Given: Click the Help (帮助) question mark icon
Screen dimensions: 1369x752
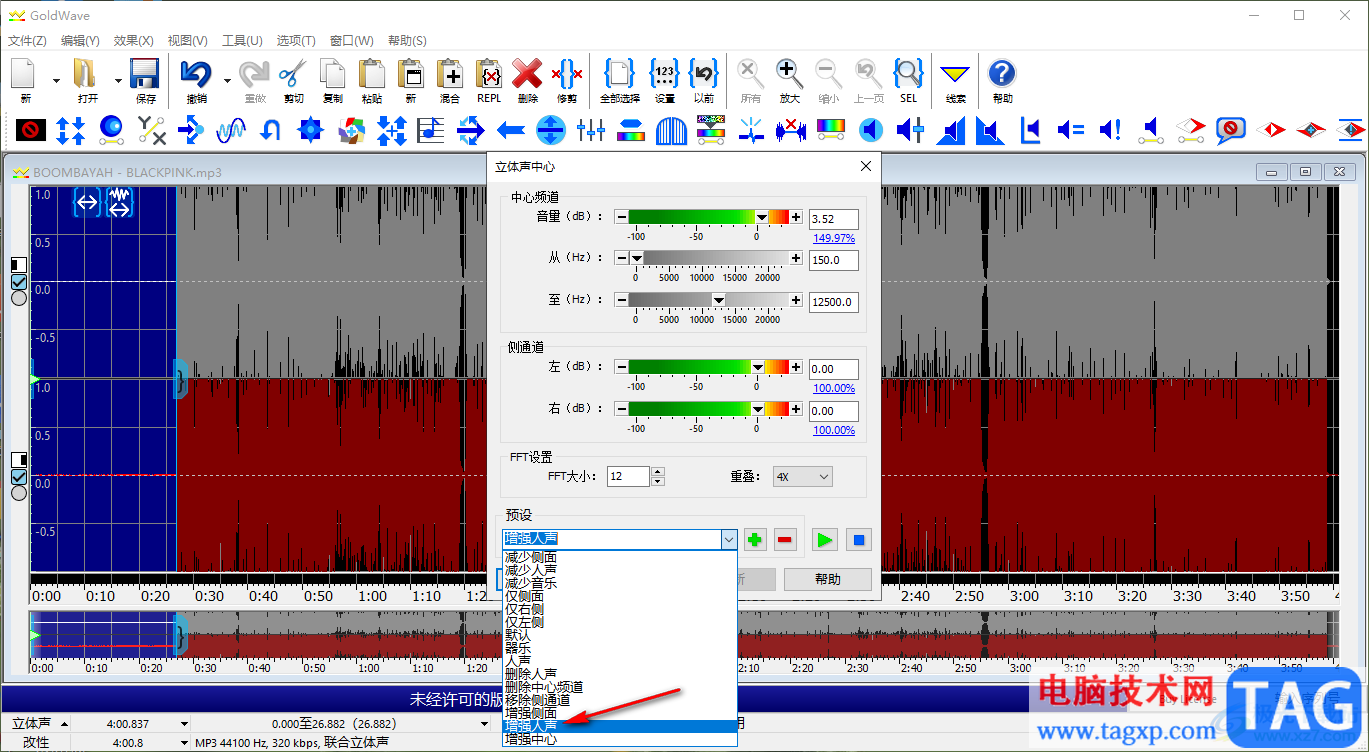Looking at the screenshot, I should click(1002, 75).
